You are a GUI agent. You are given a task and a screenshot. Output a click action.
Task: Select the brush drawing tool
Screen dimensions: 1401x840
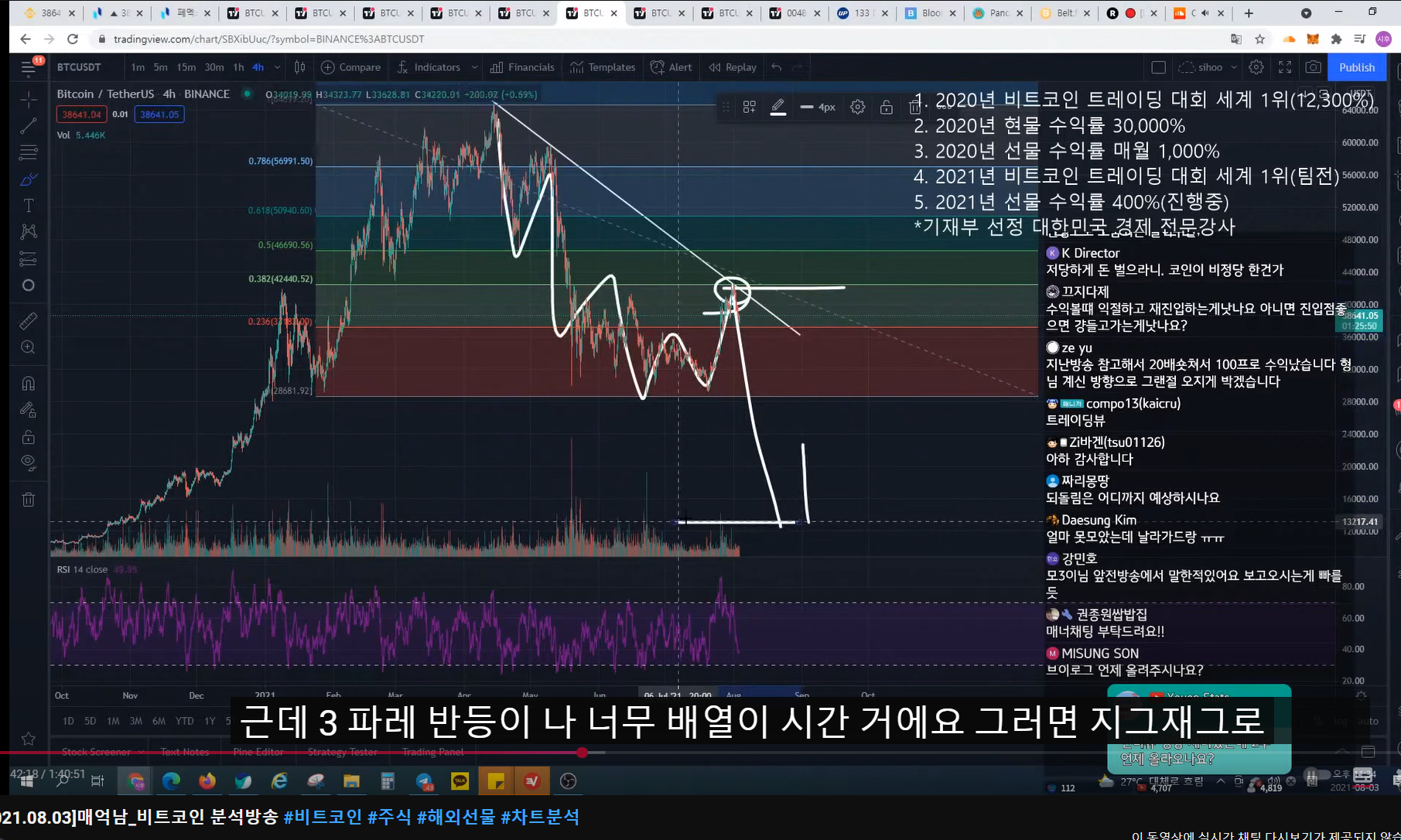pyautogui.click(x=29, y=179)
